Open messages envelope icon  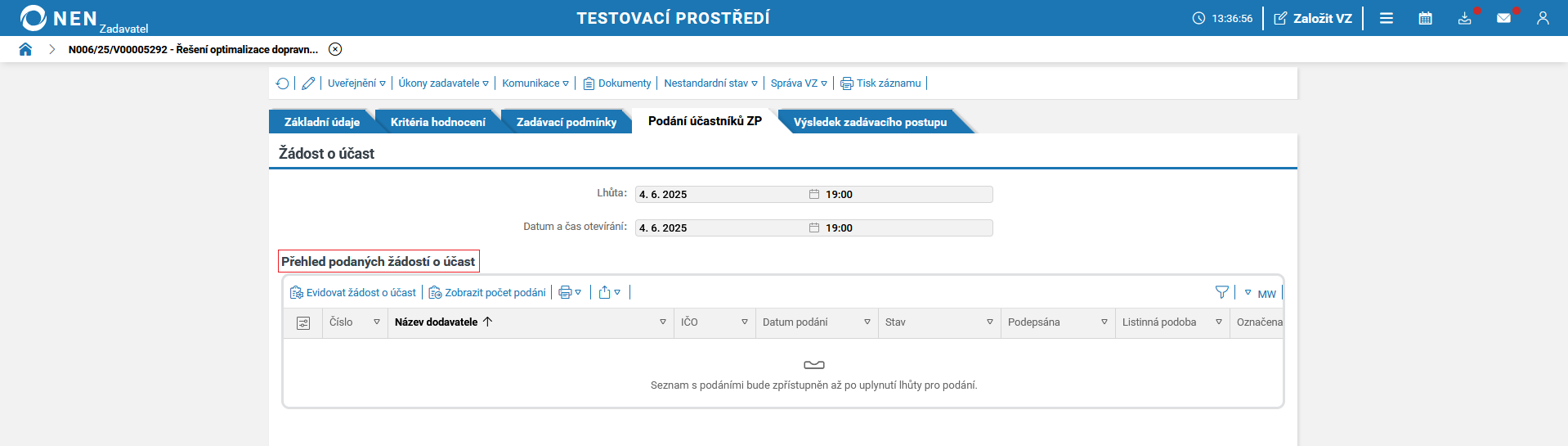pyautogui.click(x=1504, y=18)
